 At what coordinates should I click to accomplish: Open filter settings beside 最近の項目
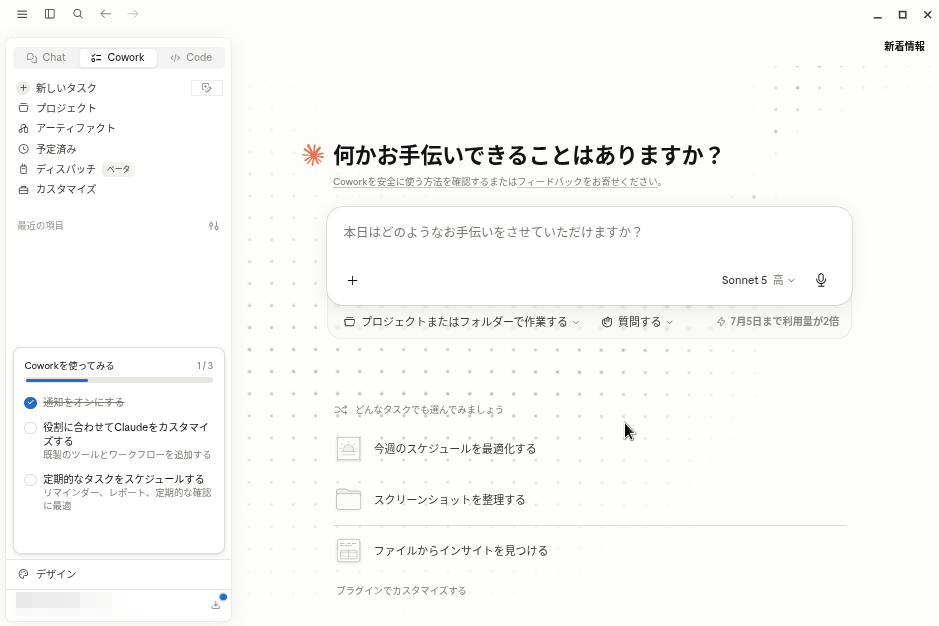pyautogui.click(x=214, y=226)
